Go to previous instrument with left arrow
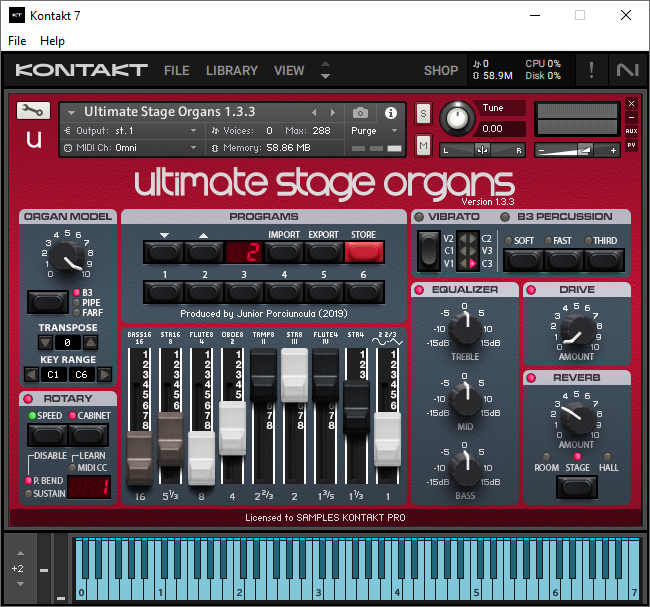 coord(314,112)
